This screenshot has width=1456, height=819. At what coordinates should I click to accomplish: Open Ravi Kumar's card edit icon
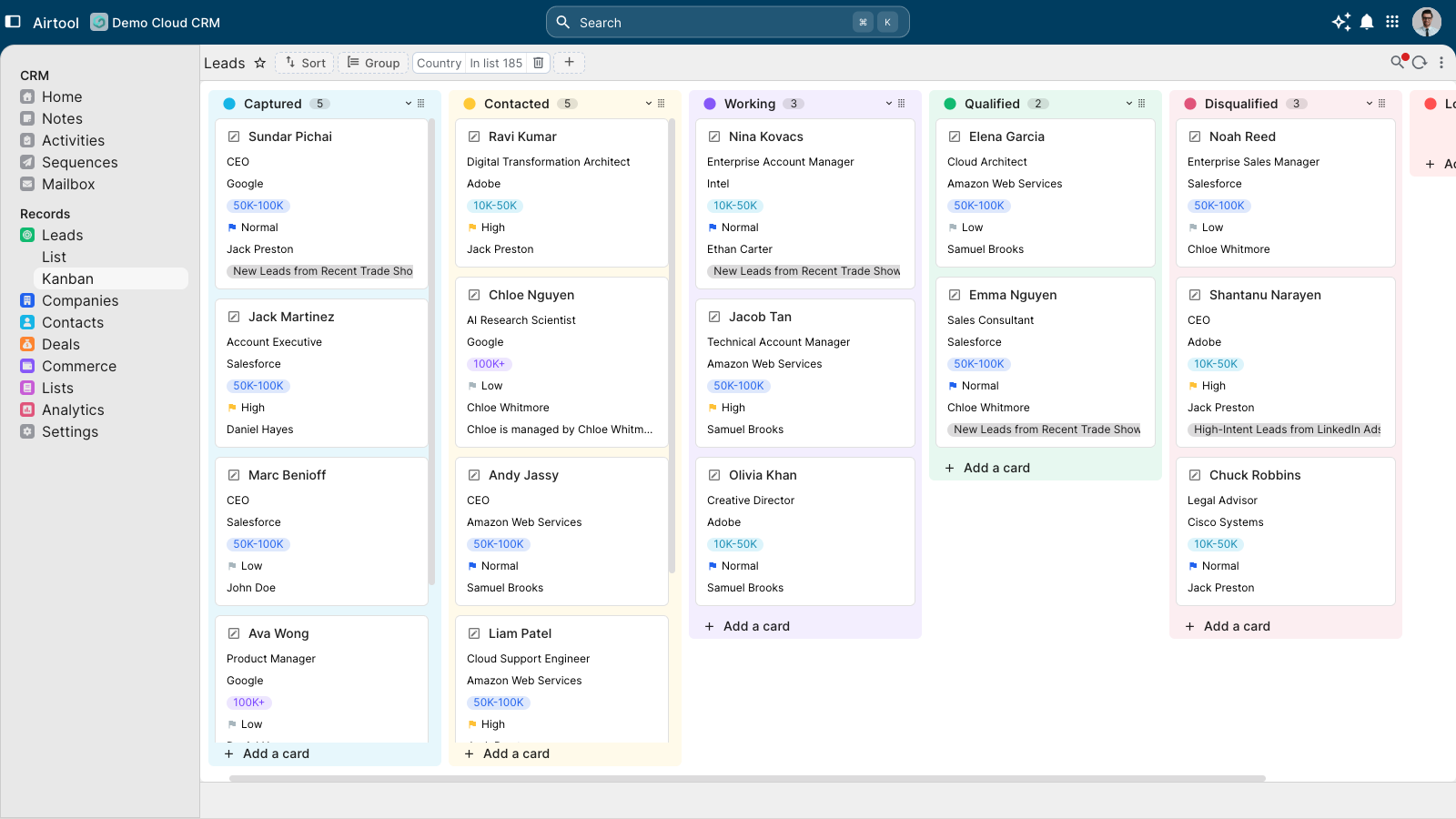tap(474, 136)
